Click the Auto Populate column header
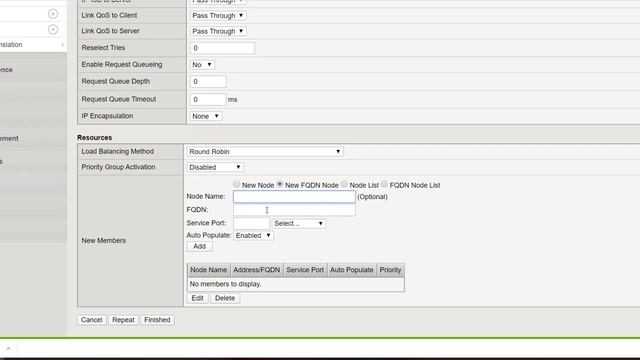Image resolution: width=640 pixels, height=360 pixels. 352,270
